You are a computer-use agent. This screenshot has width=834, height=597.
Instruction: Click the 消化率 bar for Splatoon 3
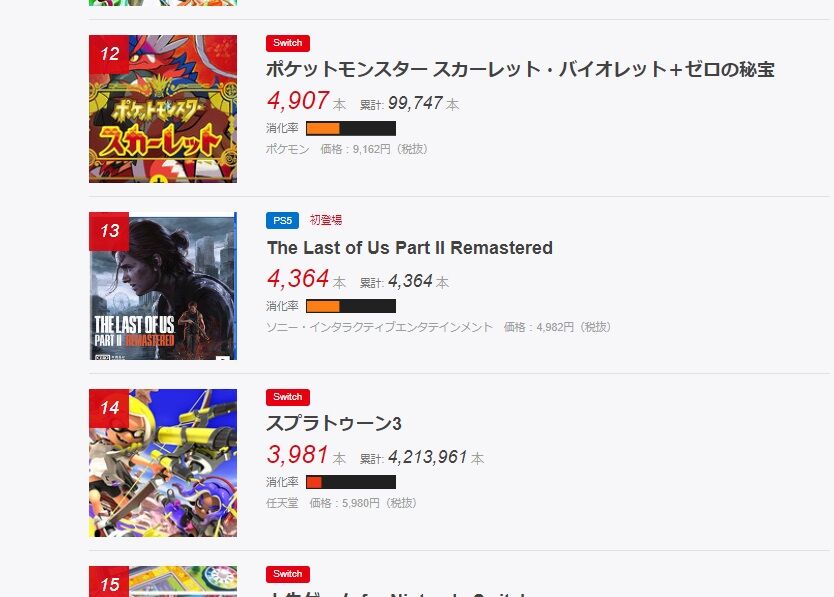coord(351,482)
